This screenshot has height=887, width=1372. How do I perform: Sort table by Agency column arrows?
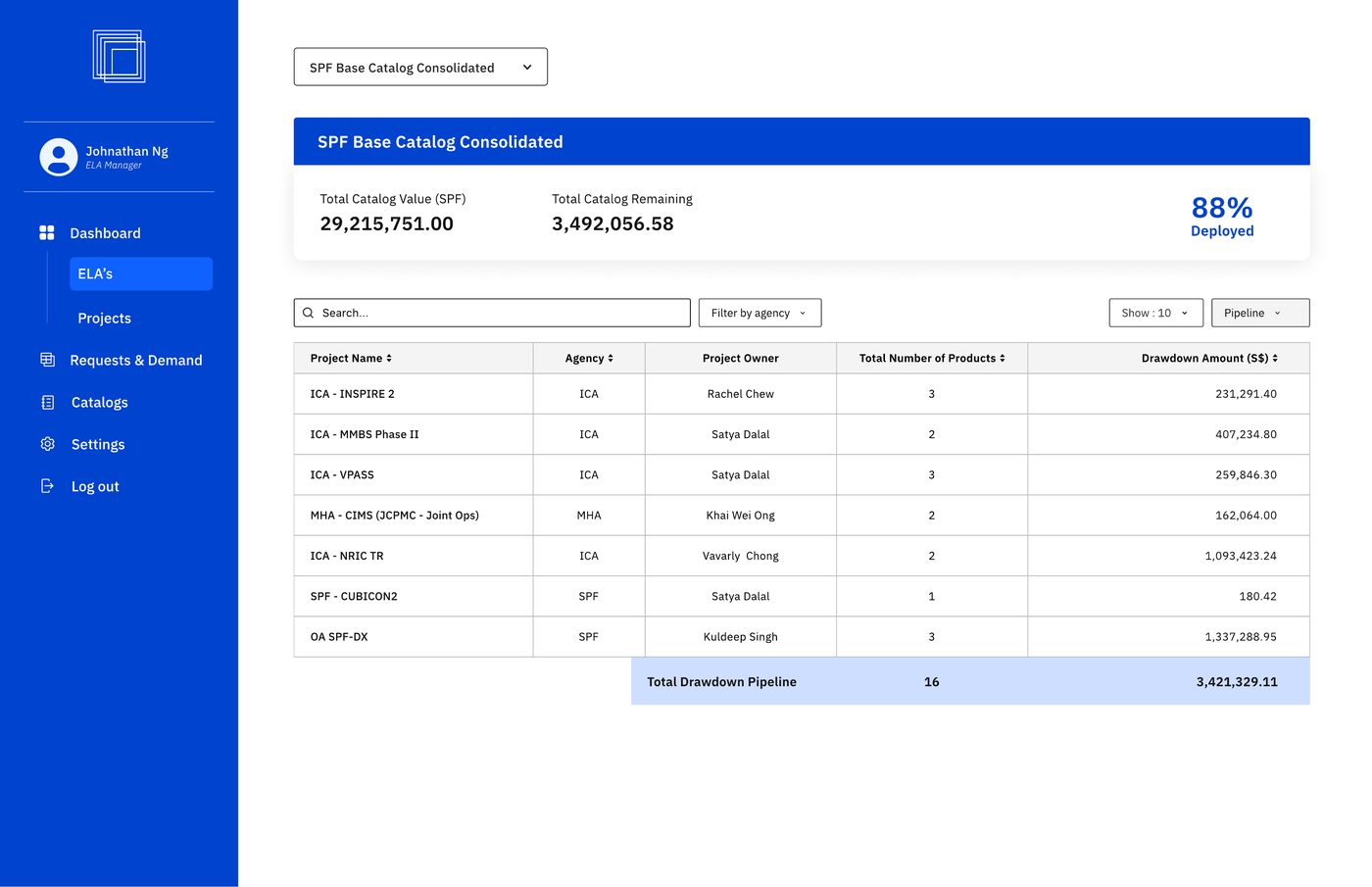point(611,359)
